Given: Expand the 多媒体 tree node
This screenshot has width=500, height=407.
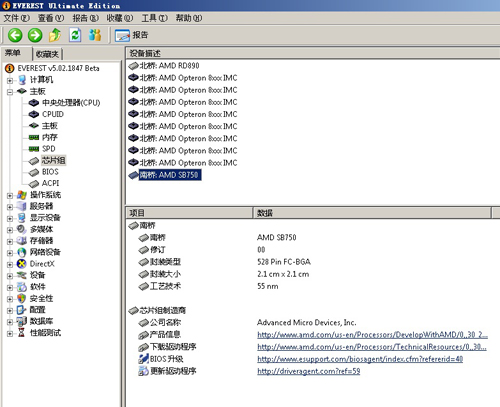Looking at the screenshot, I should pyautogui.click(x=10, y=230).
